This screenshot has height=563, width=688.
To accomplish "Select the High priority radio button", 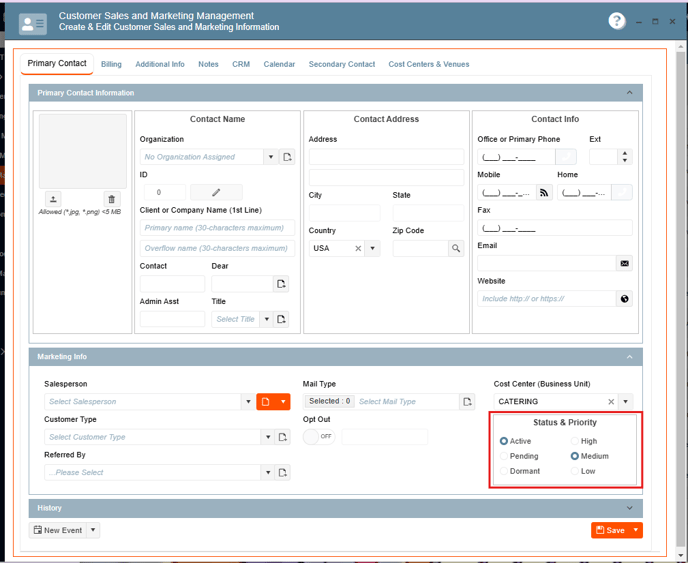I will pyautogui.click(x=574, y=441).
